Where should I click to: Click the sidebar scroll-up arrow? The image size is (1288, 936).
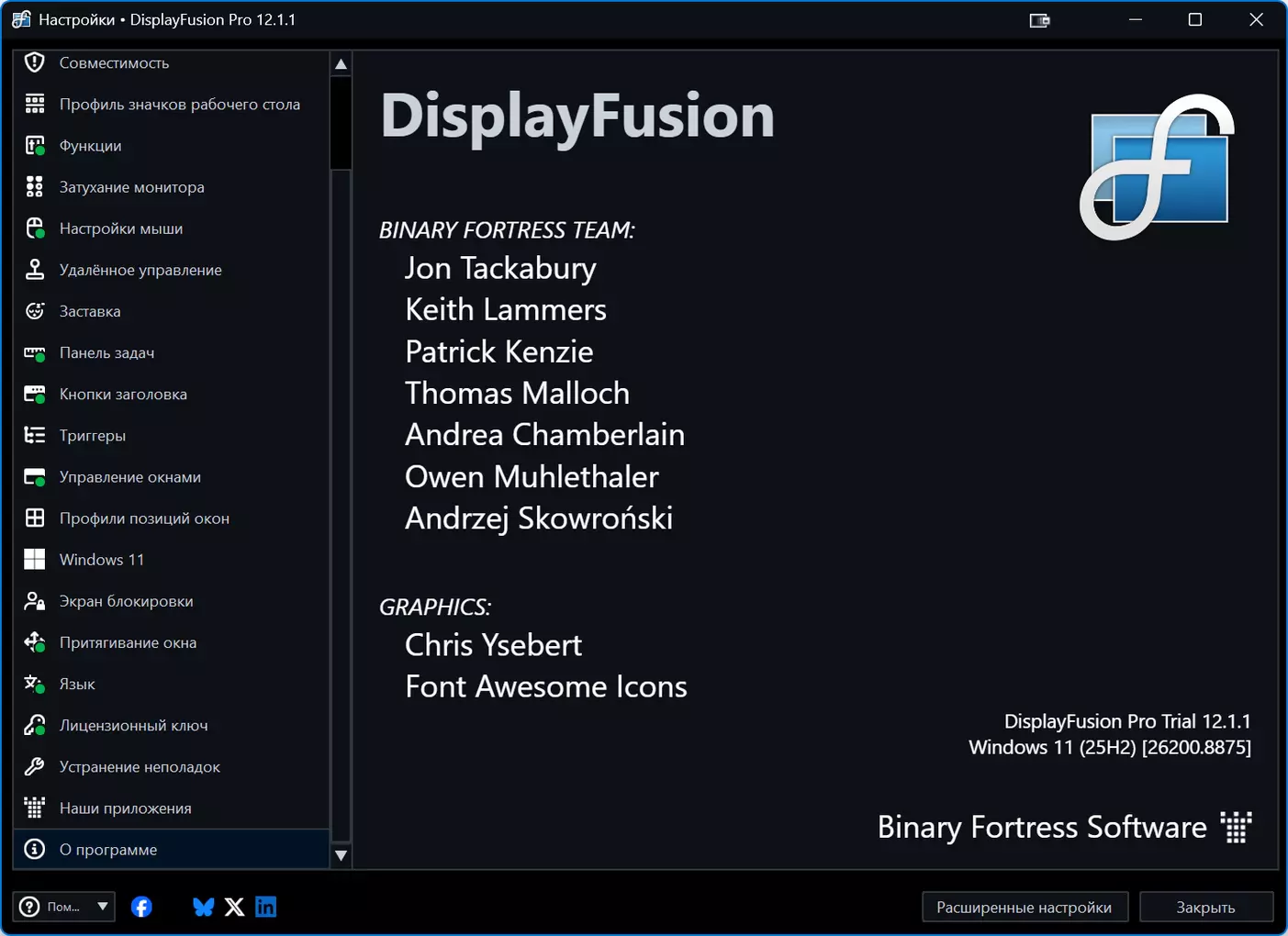pos(341,63)
